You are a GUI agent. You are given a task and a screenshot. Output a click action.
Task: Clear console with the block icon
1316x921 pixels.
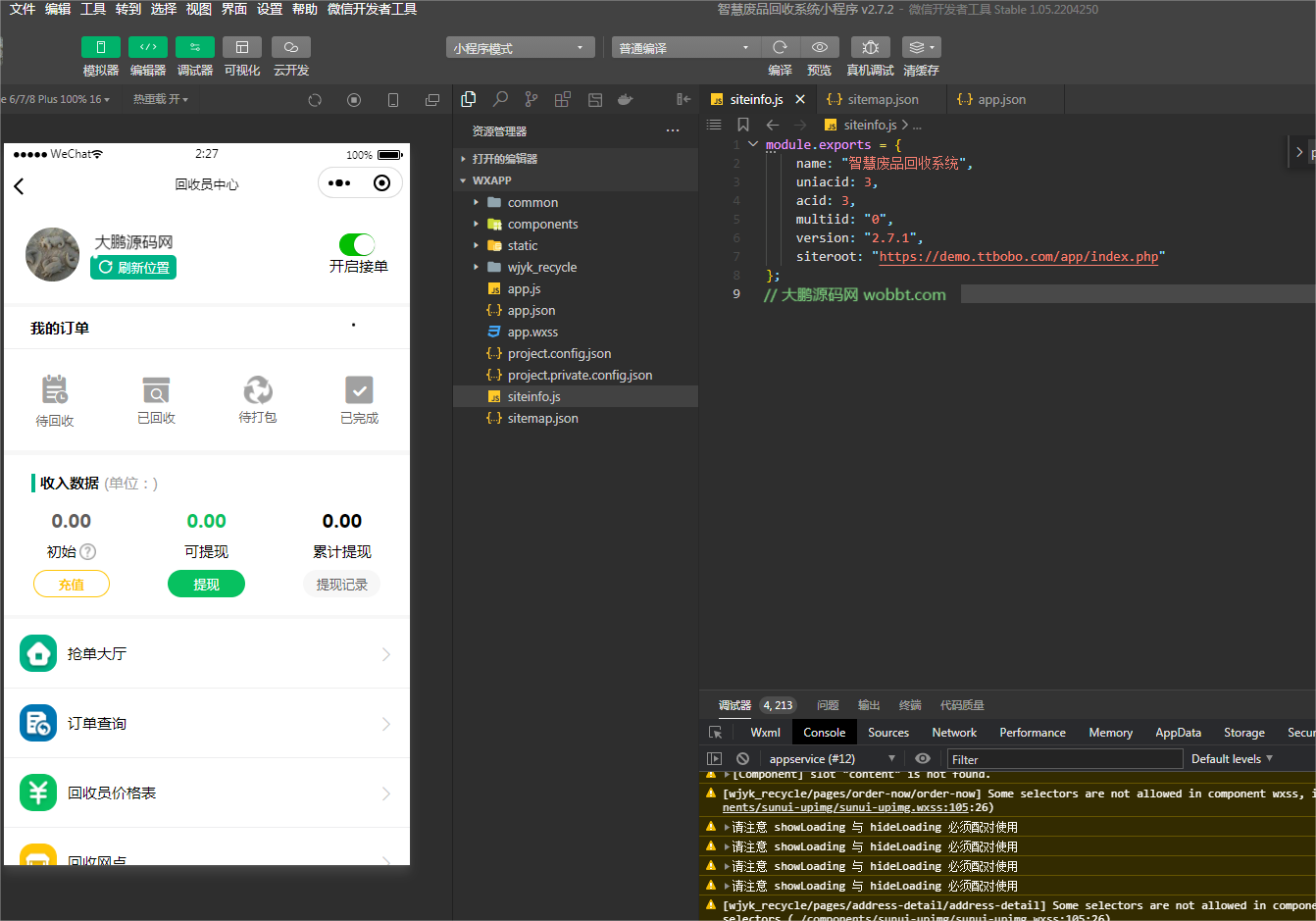pos(742,758)
